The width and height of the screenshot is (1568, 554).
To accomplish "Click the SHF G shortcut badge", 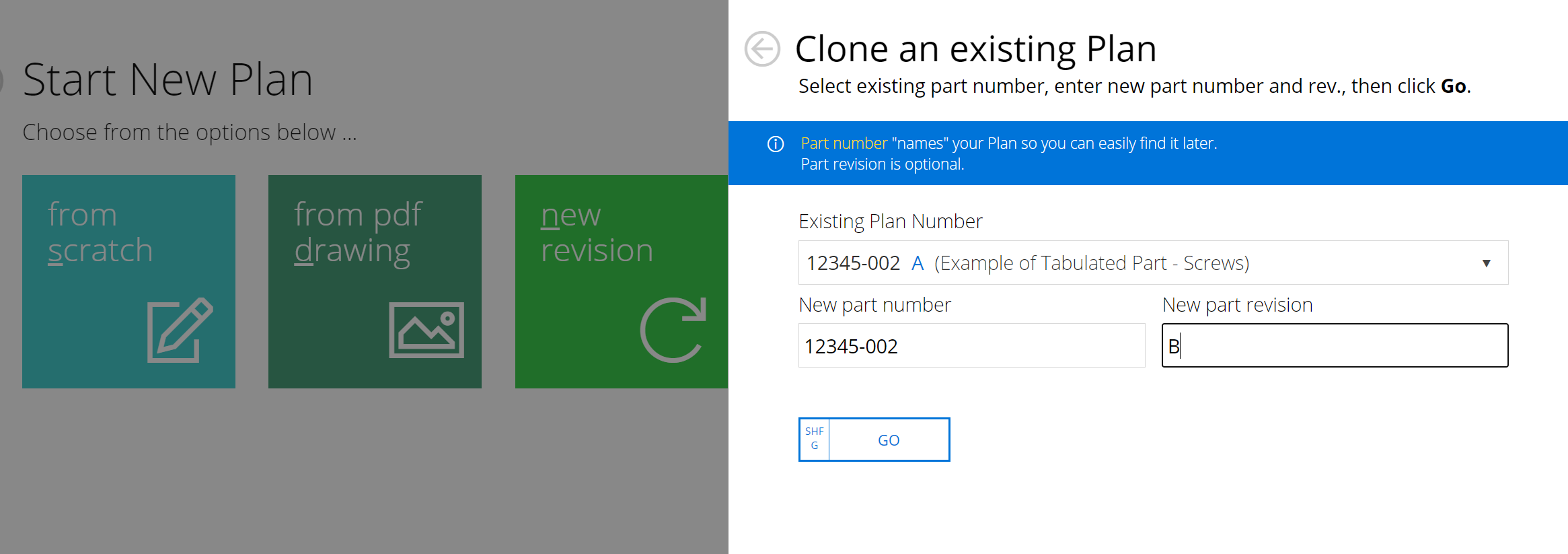I will (815, 440).
